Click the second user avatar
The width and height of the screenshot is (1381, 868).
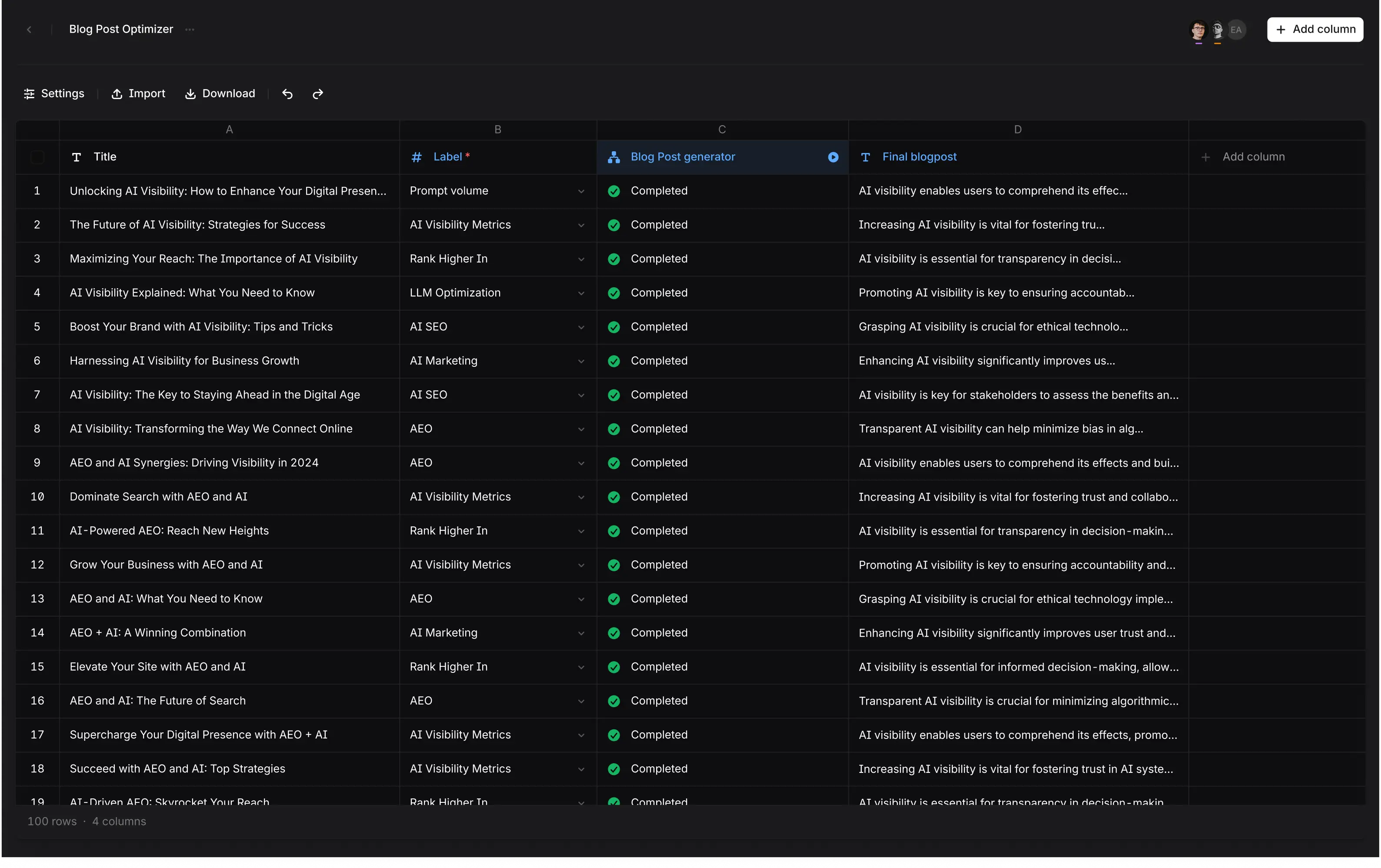coord(1217,30)
